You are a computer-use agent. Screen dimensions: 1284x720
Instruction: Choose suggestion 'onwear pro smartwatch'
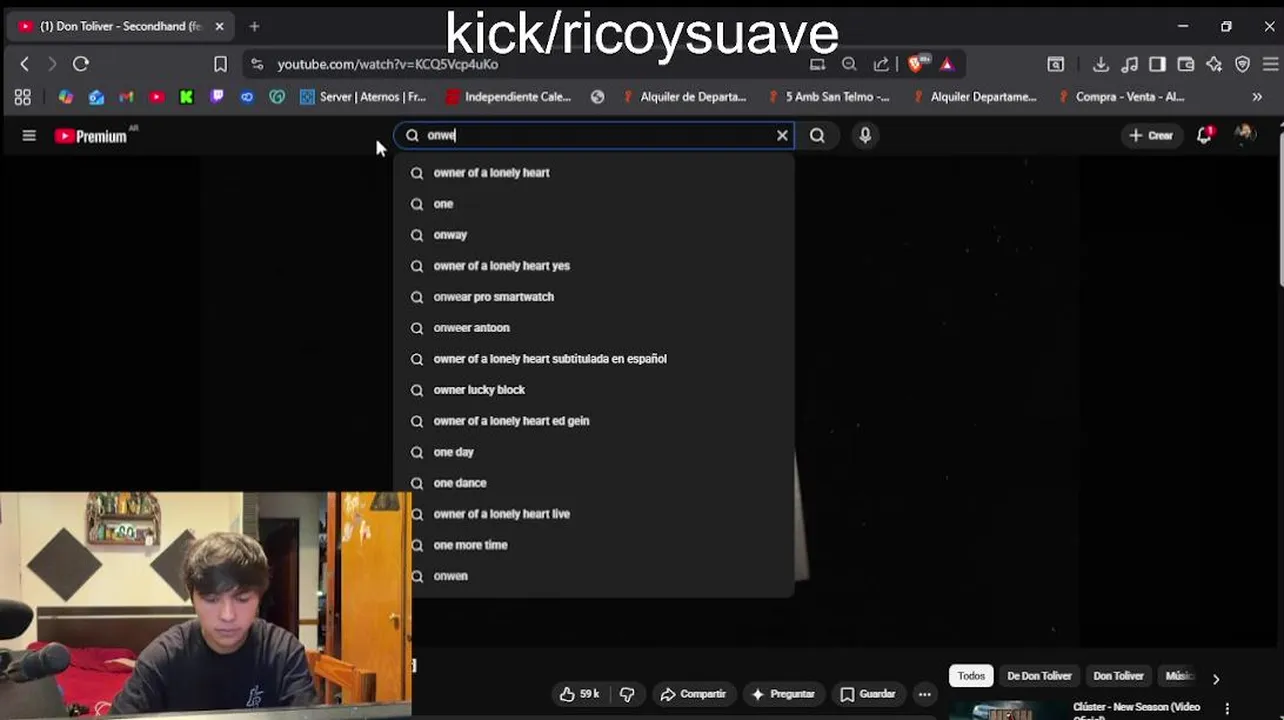coord(594,297)
